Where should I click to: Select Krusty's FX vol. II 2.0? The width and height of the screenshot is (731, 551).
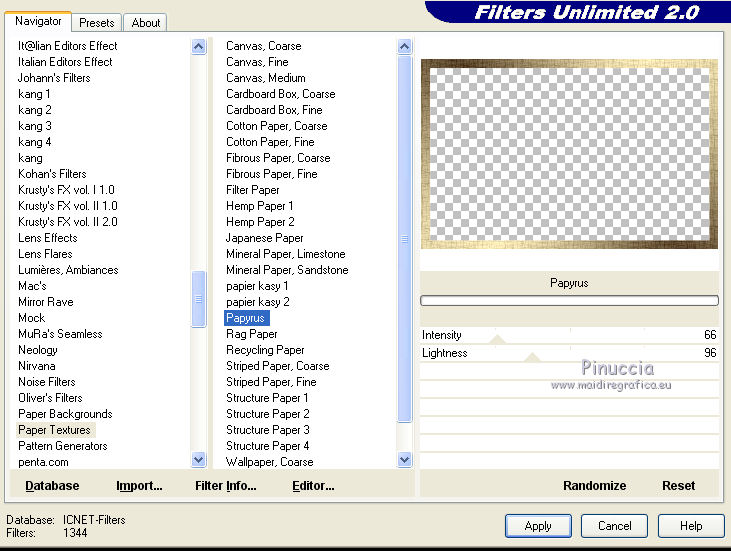(x=68, y=222)
